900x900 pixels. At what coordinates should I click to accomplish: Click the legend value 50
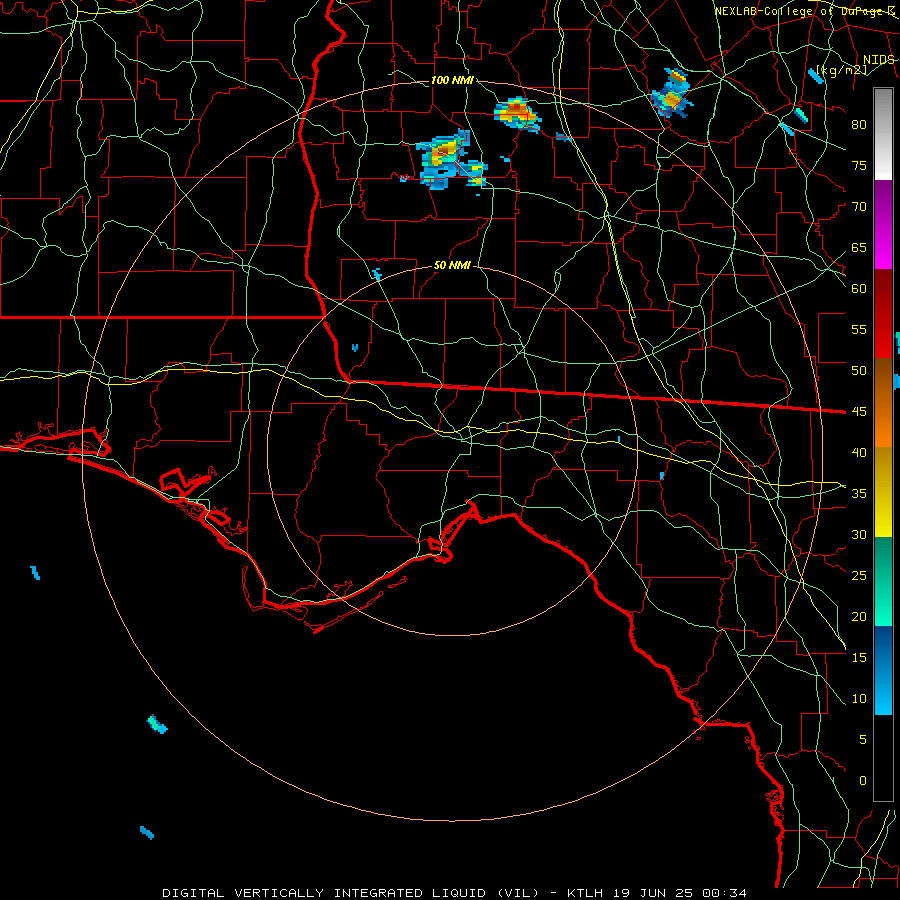pos(859,371)
